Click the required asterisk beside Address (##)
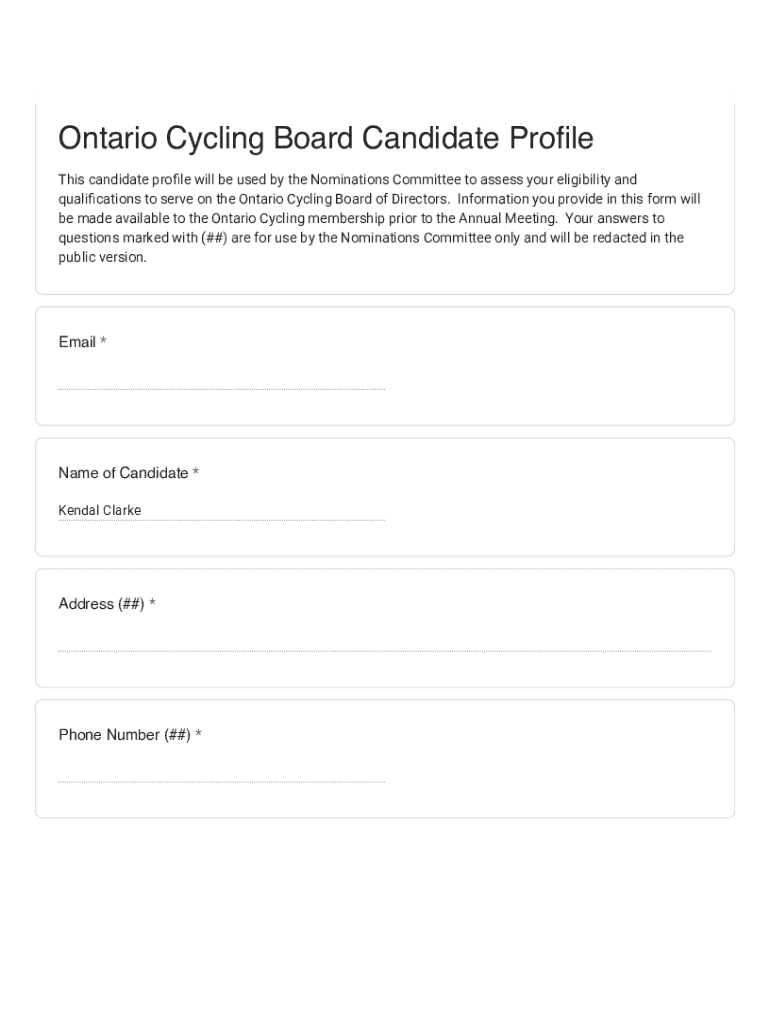 (x=152, y=604)
